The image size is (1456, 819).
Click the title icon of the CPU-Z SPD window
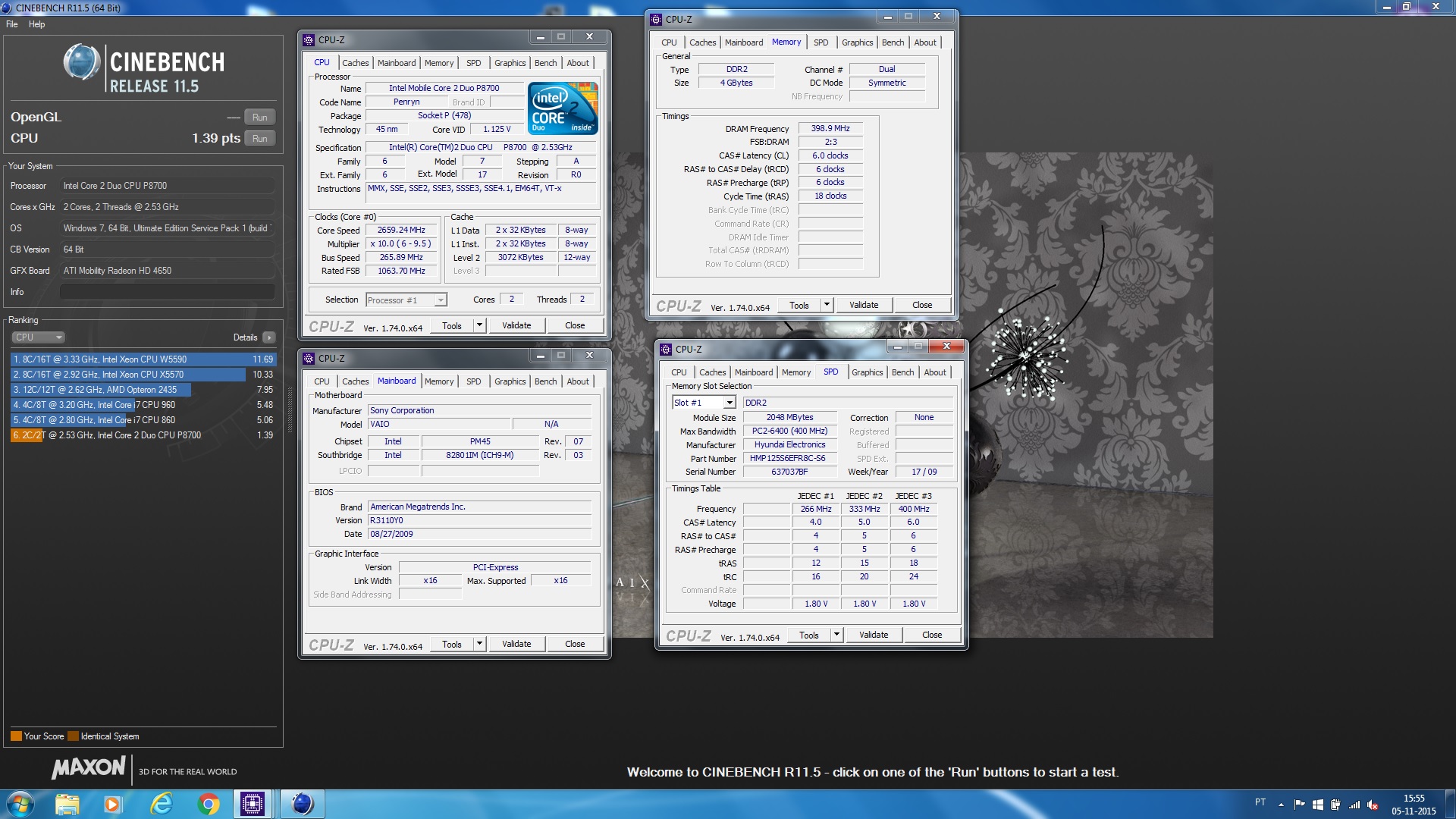click(666, 350)
